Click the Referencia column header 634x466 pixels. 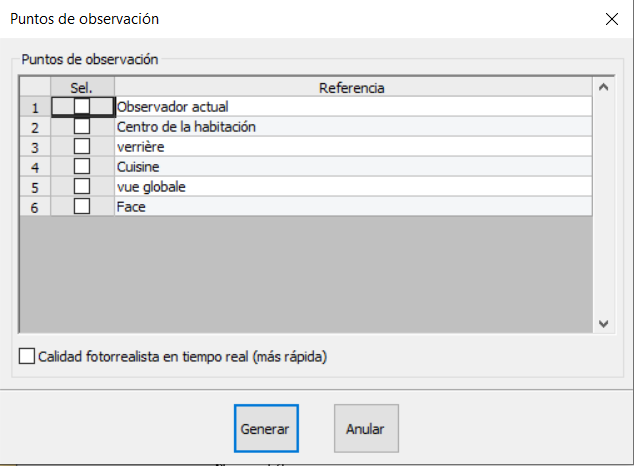(x=352, y=87)
